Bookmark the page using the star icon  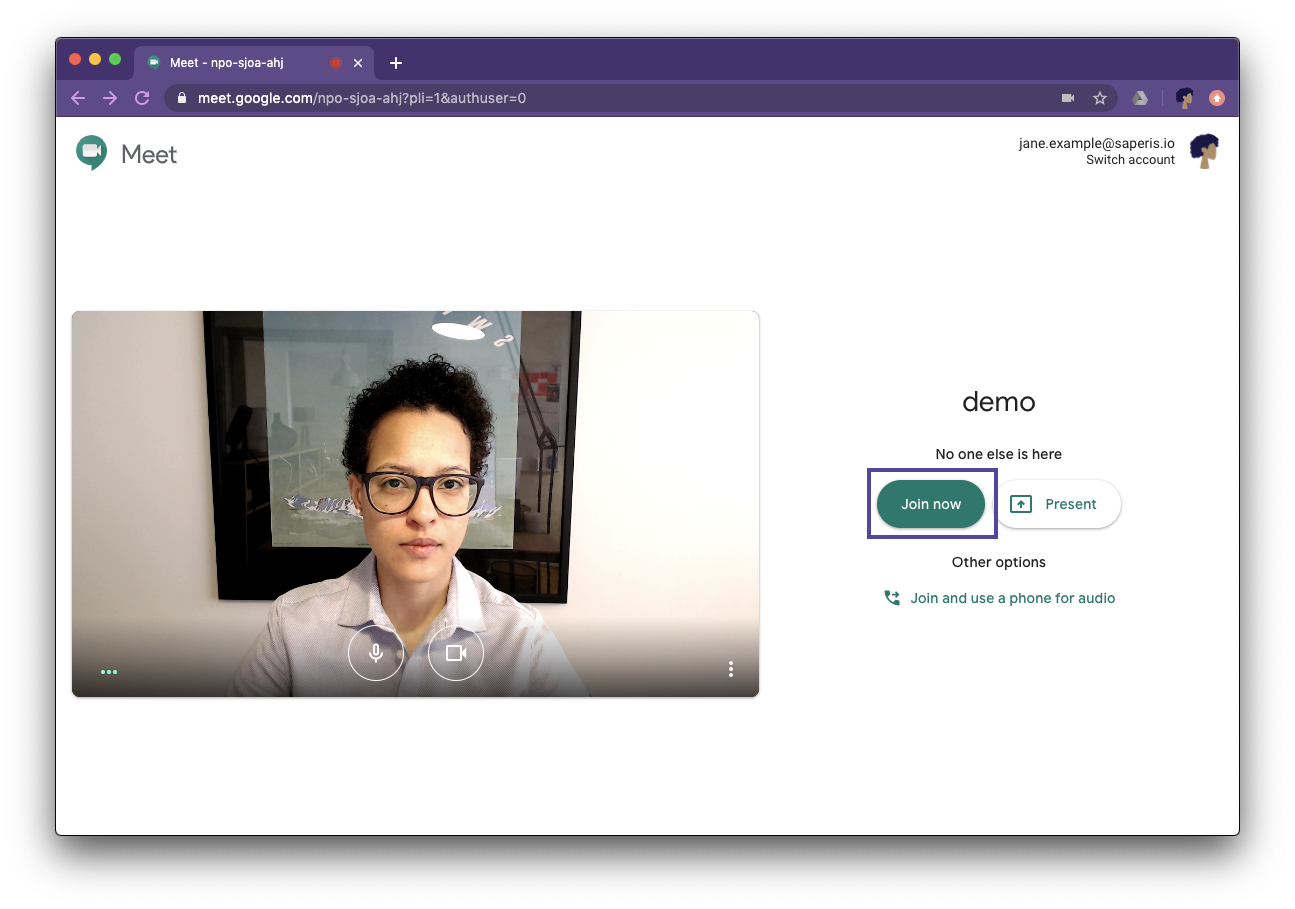(x=1100, y=98)
